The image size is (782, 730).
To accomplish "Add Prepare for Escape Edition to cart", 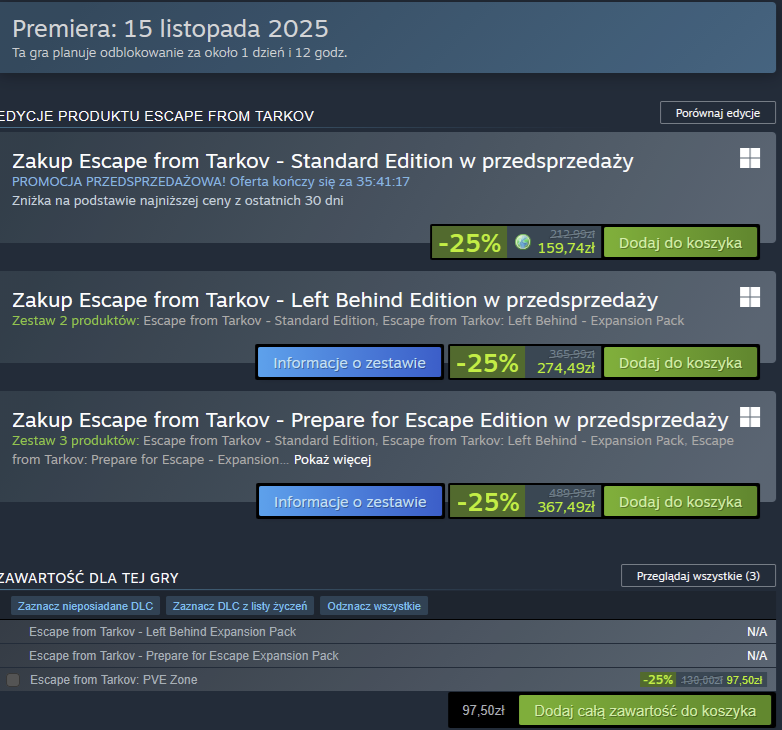I will (680, 501).
